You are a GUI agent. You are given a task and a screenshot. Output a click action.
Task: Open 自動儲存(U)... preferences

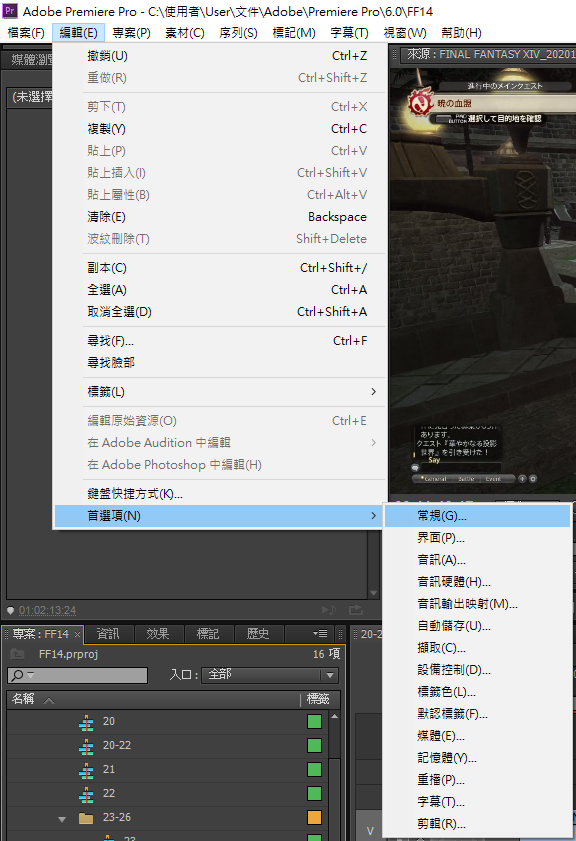coord(477,626)
